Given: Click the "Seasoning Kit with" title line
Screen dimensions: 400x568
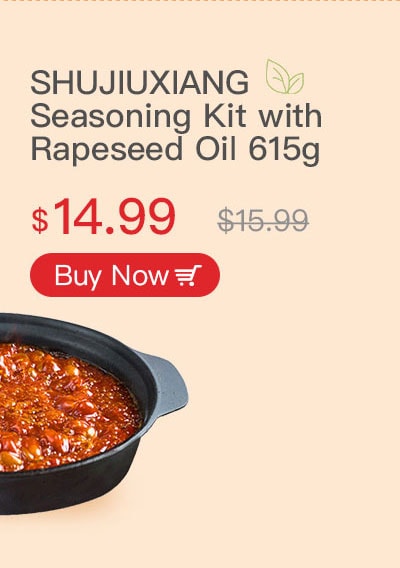Looking at the screenshot, I should point(176,116).
